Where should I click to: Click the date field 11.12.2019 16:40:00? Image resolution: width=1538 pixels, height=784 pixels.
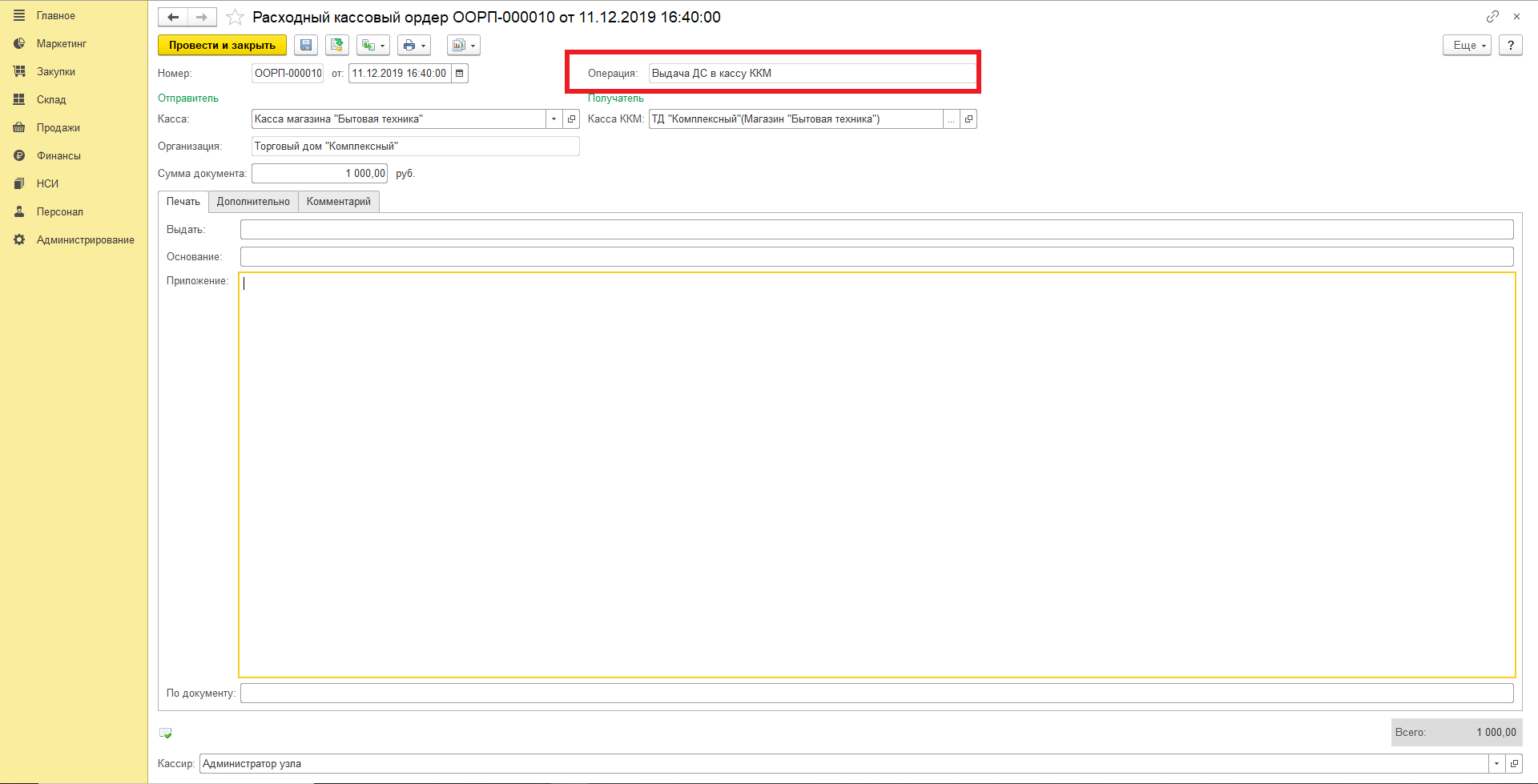[x=400, y=74]
